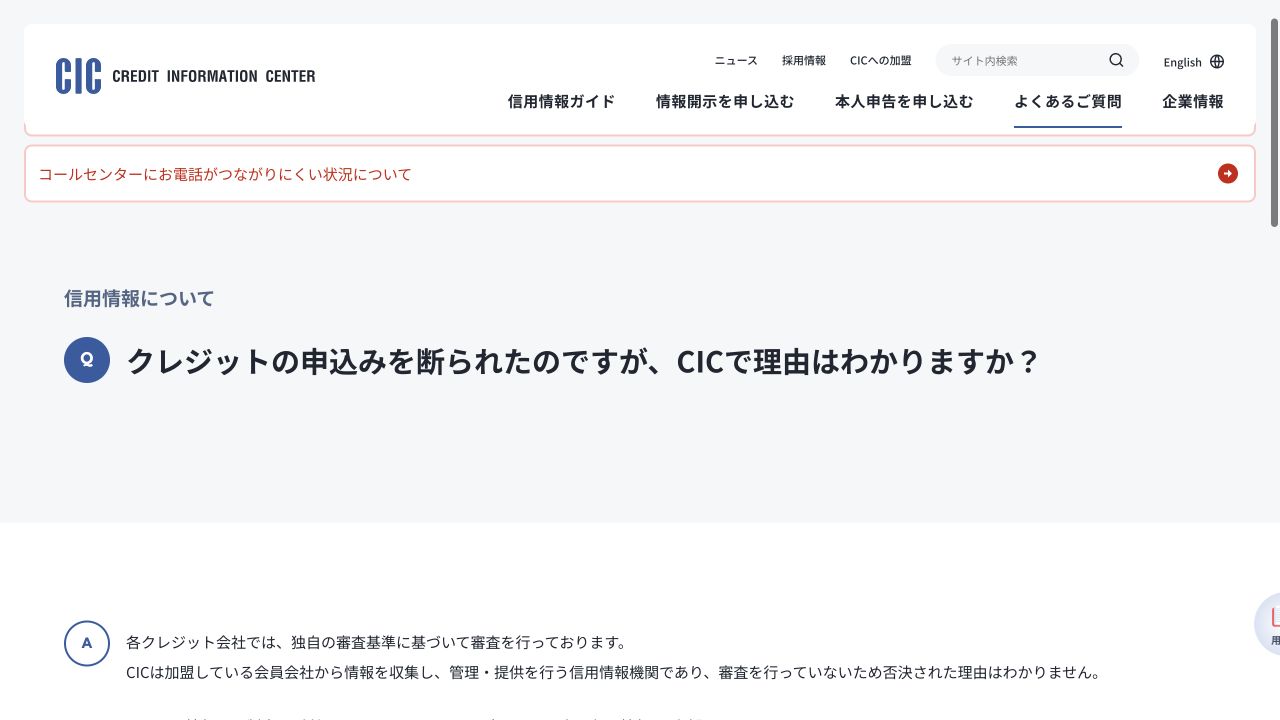This screenshot has width=1280, height=720.
Task: Open the 情報開示を申し込む menu
Action: (x=725, y=101)
